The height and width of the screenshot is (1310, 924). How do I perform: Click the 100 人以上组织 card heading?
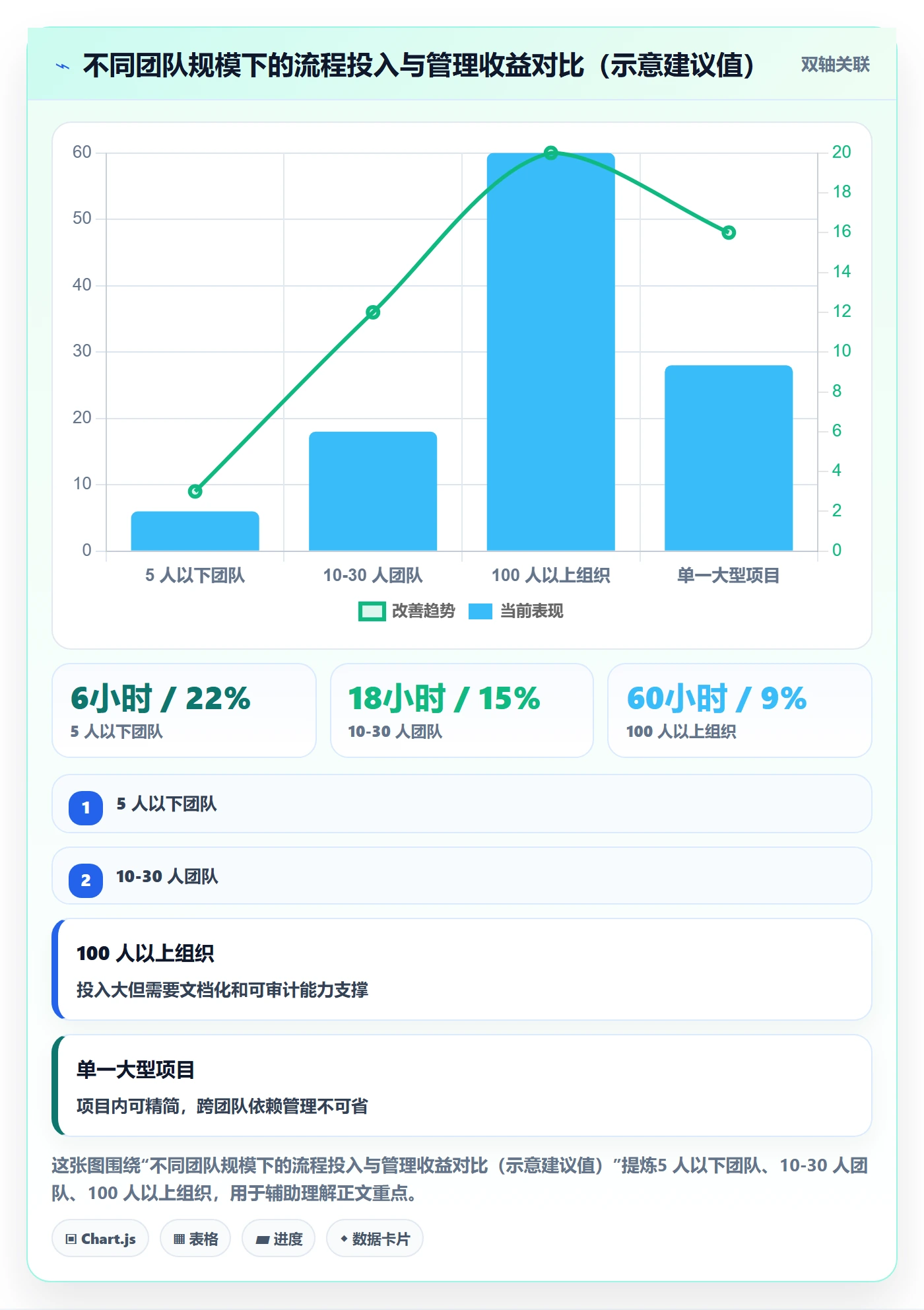[145, 953]
